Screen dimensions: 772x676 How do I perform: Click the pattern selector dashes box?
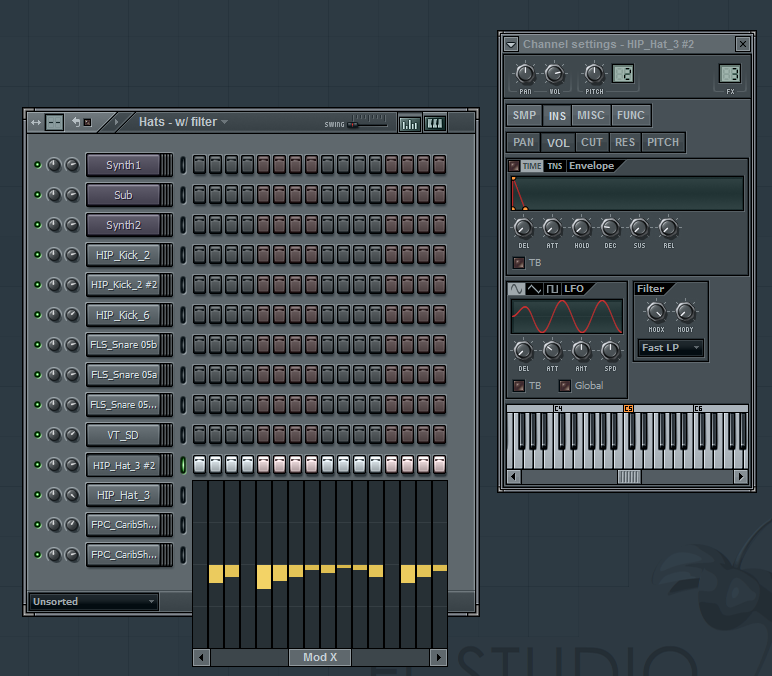pos(54,122)
